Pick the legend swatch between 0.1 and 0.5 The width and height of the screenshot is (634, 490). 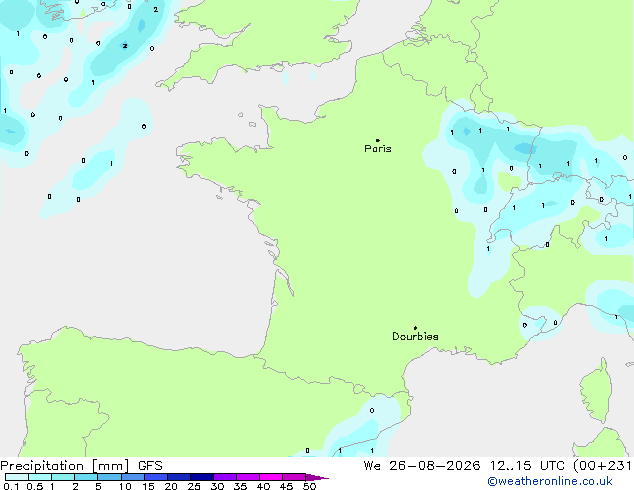(17, 477)
